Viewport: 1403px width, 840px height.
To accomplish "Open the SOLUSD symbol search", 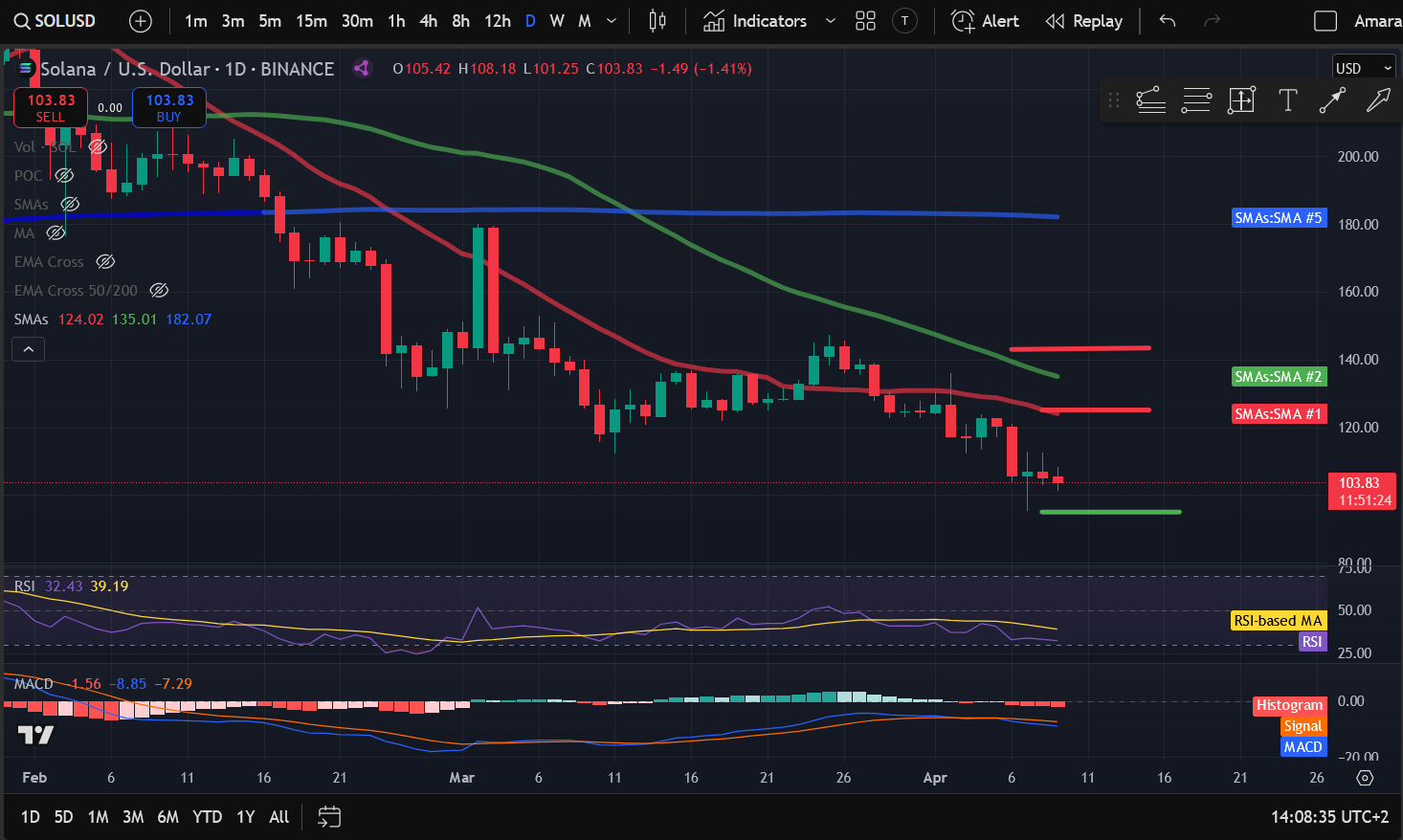I will (56, 21).
